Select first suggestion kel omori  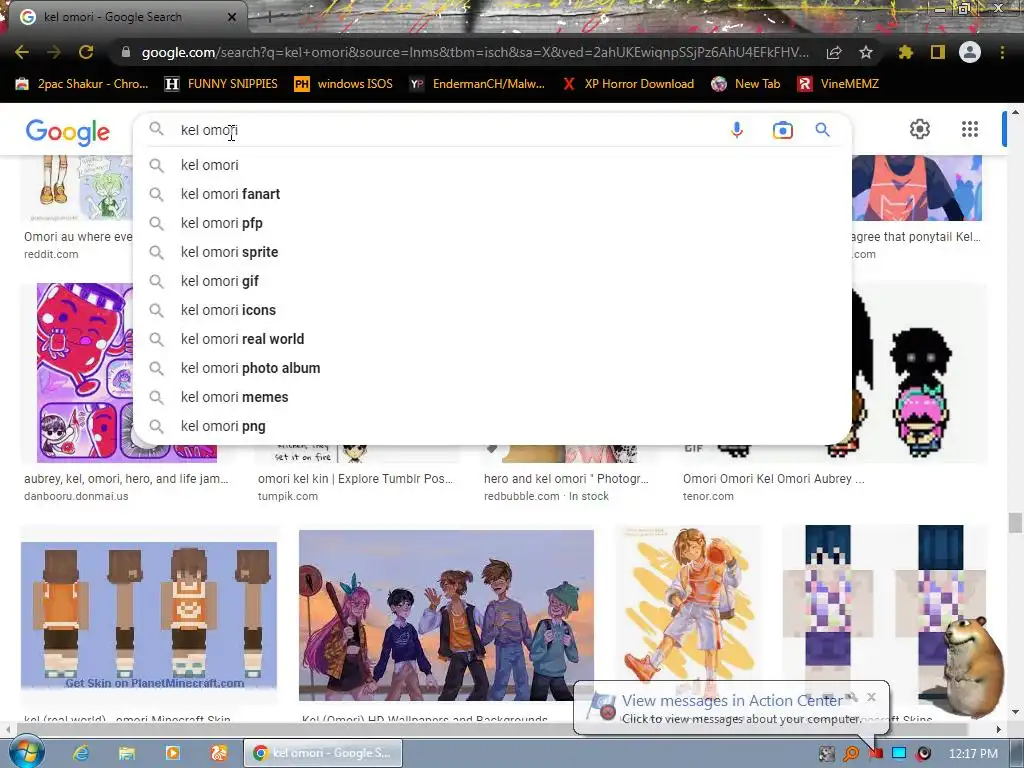(x=492, y=165)
